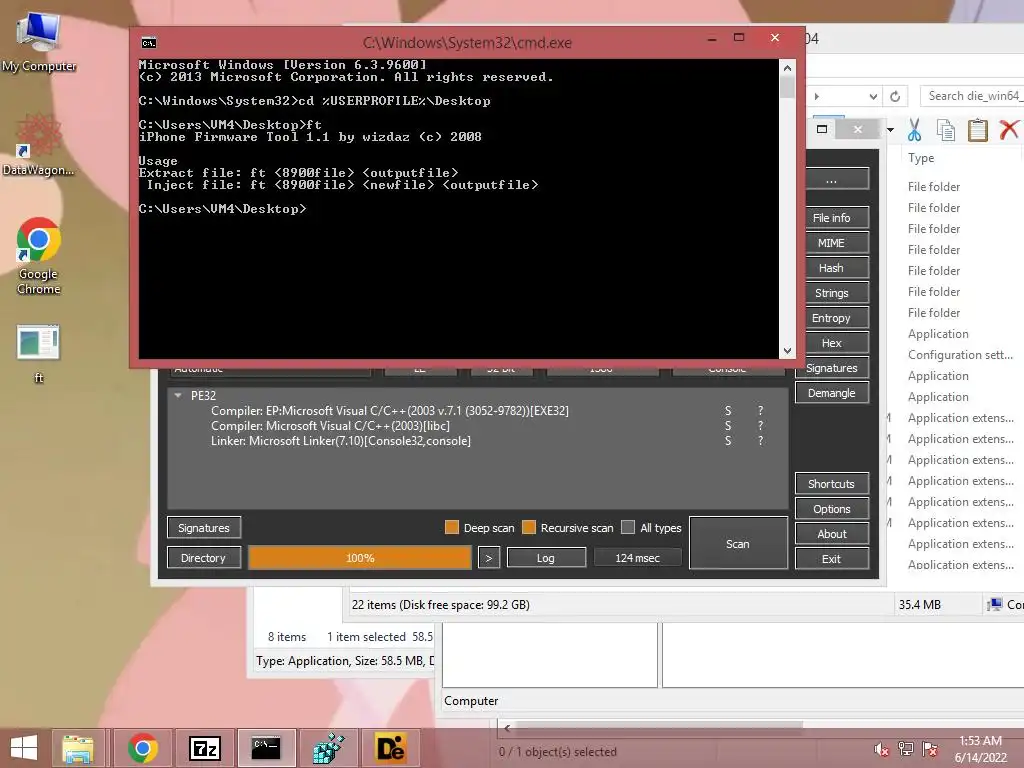1024x768 pixels.
Task: Click the ? link on Linker row
Action: point(760,441)
